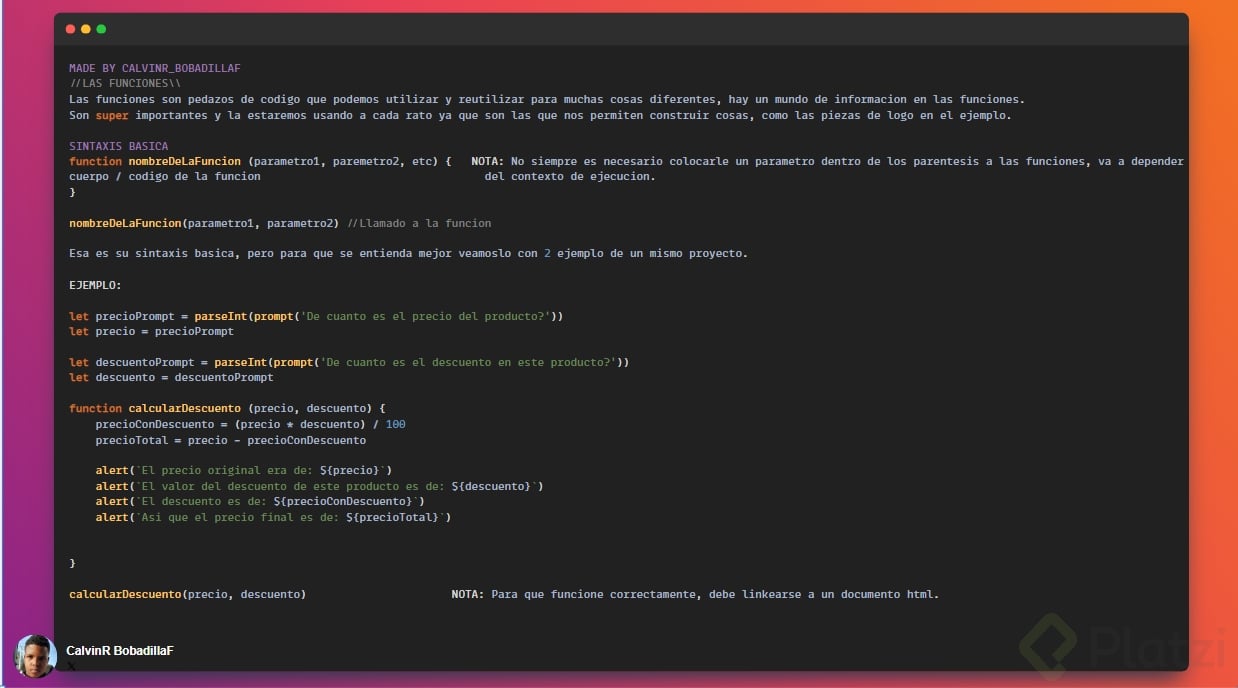
Task: Click the 'SINTAXIS BASICA' heading
Action: (x=119, y=146)
